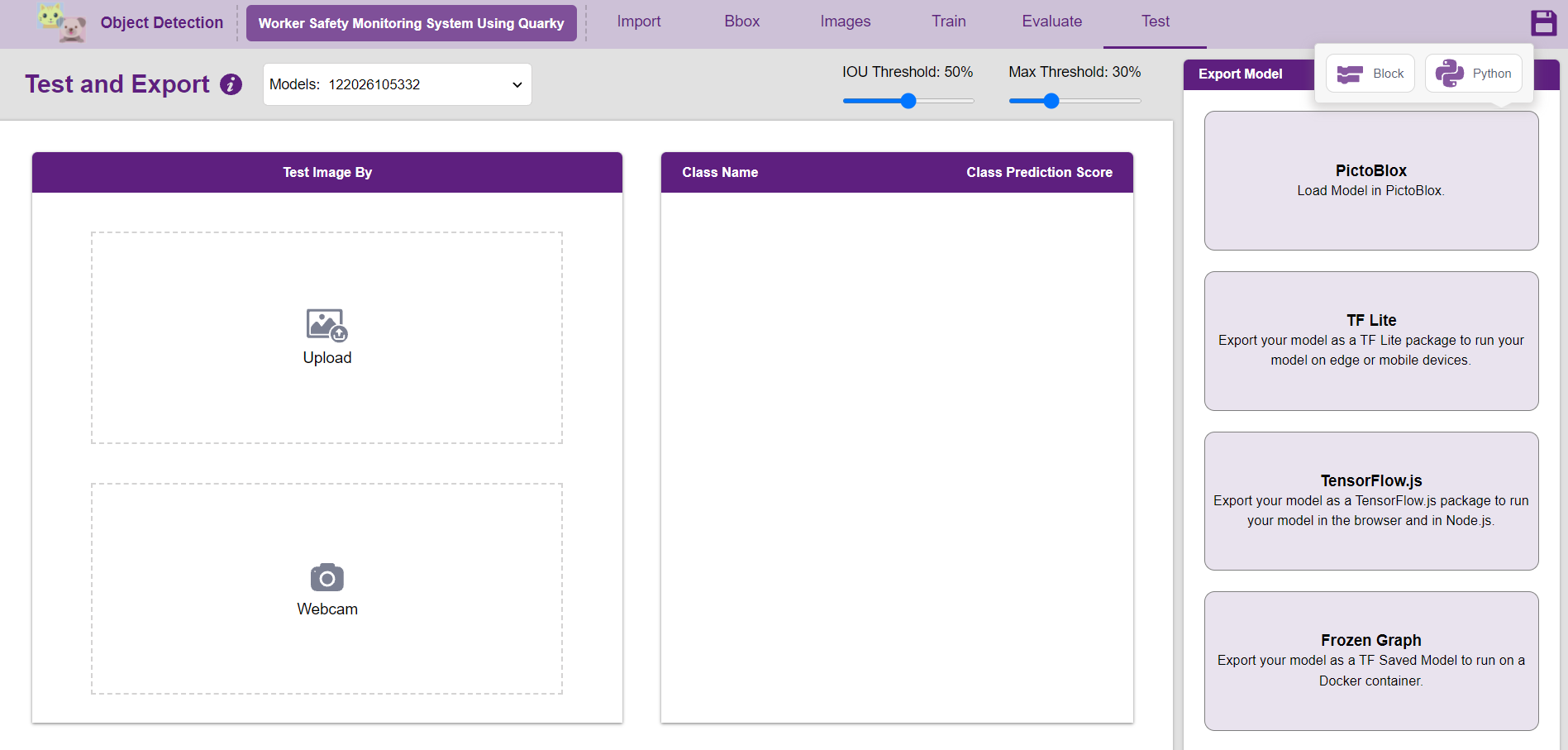Viewport: 1568px width, 750px height.
Task: Load model in PictoBlox card
Action: 1371,180
